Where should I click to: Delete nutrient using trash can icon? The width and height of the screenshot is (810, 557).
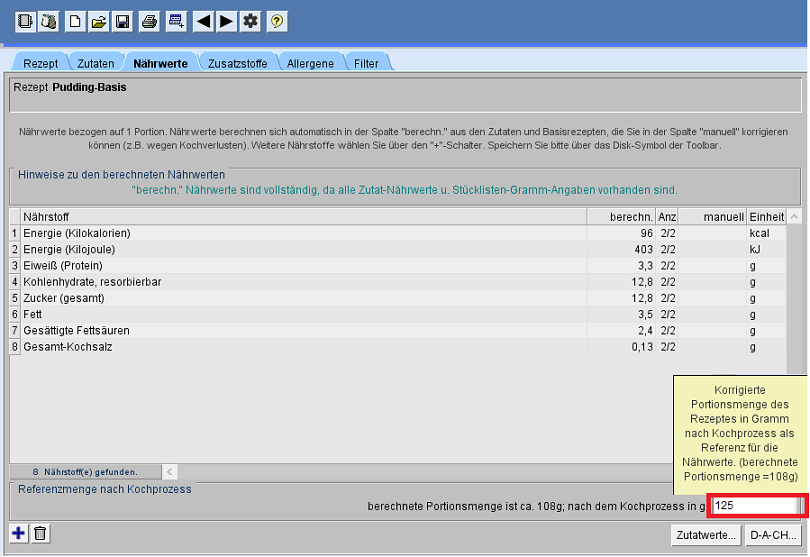[40, 534]
